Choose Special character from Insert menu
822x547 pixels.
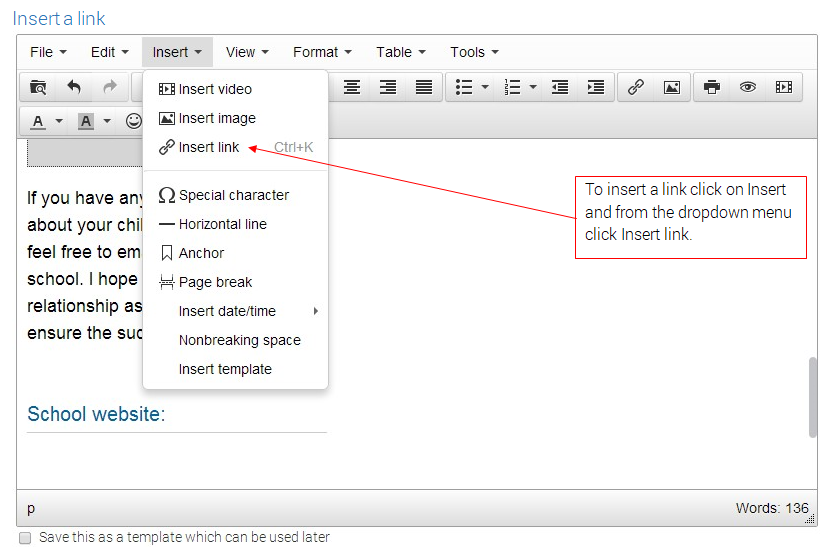tap(233, 195)
